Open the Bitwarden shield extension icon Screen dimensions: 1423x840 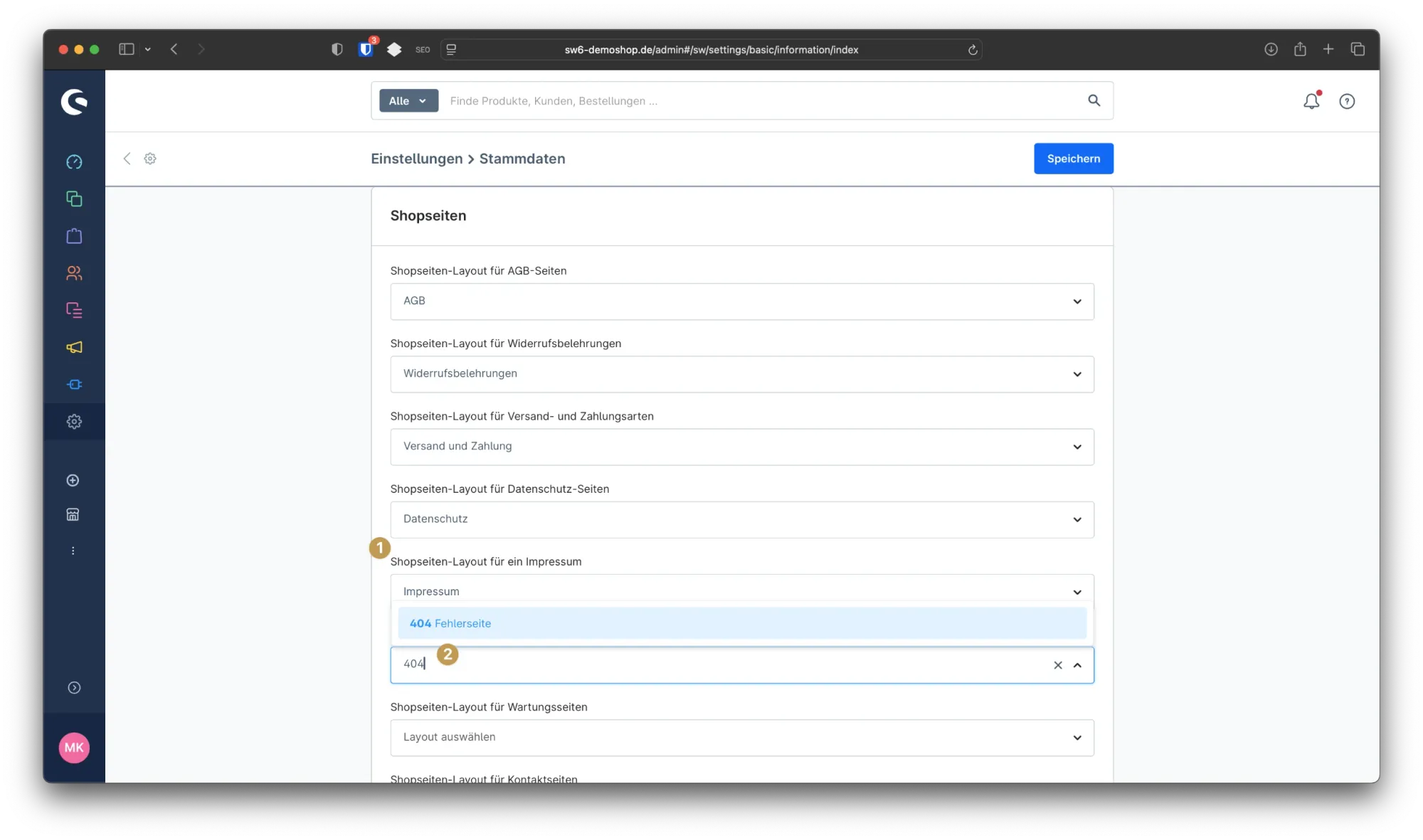point(366,49)
